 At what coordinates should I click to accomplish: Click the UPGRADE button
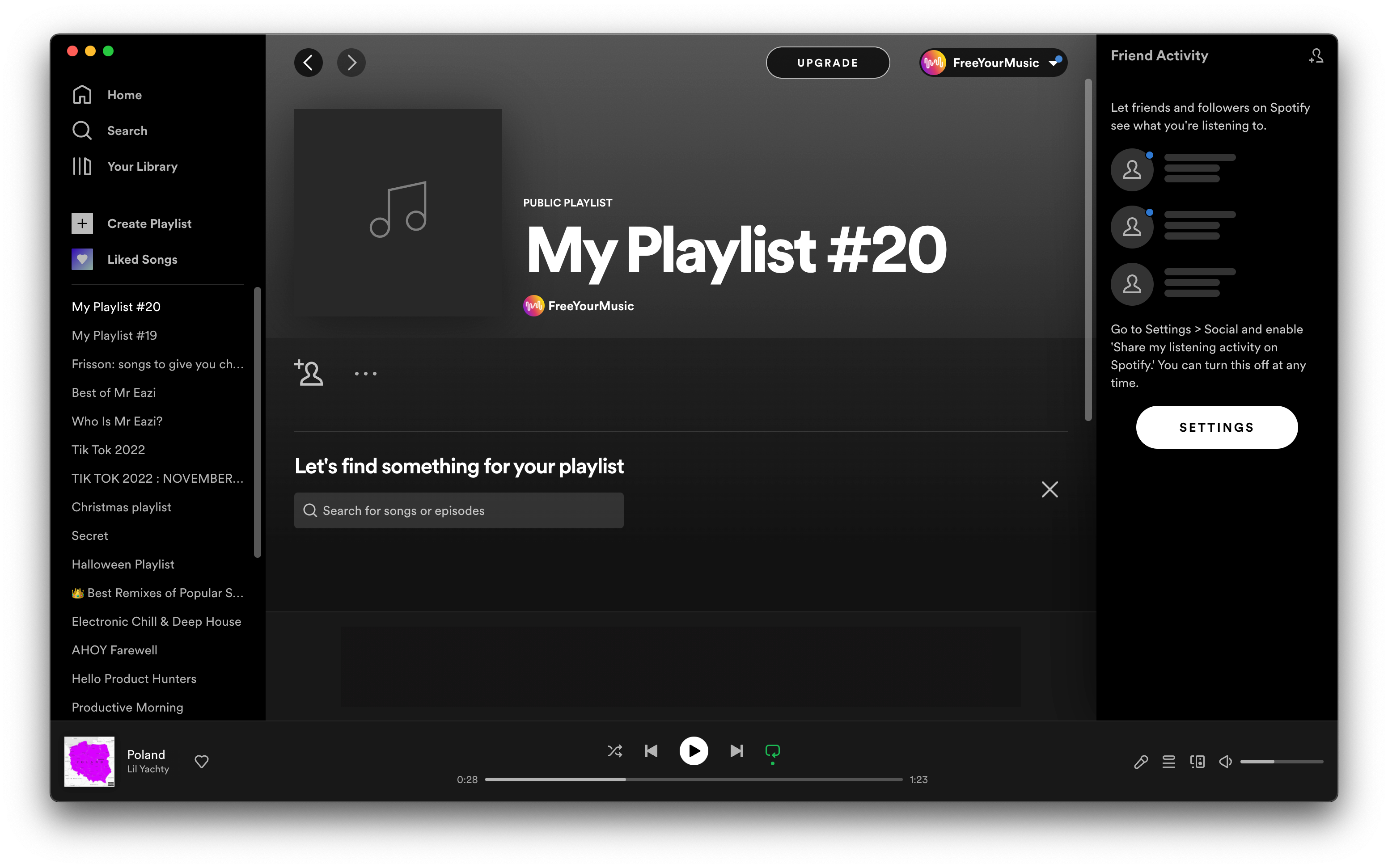click(x=828, y=63)
